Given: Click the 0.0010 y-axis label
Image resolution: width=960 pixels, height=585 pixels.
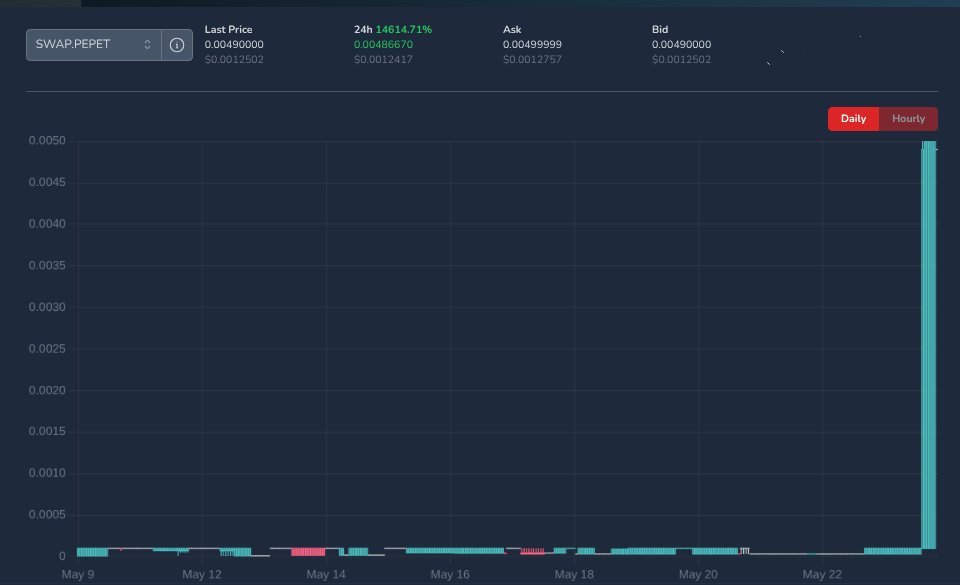Looking at the screenshot, I should [x=47, y=473].
